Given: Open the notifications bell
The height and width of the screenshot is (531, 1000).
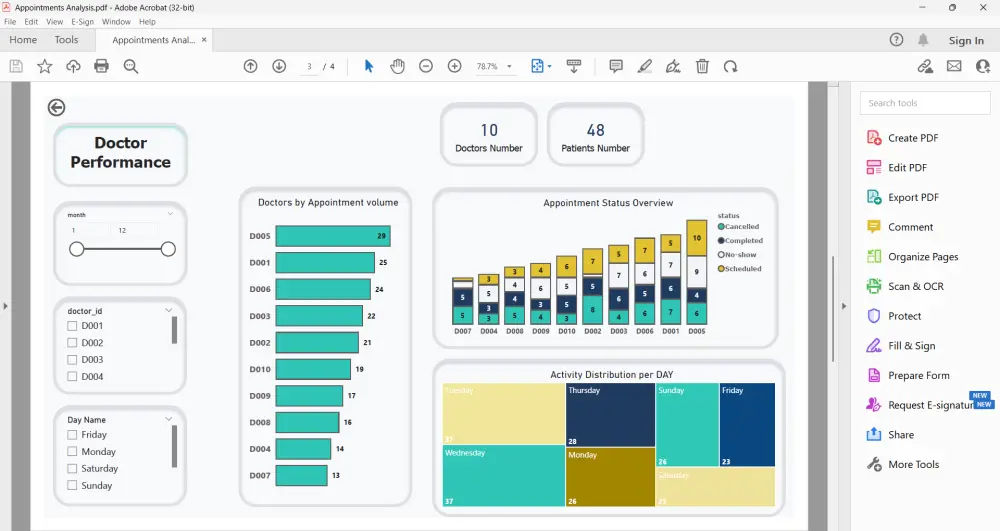Looking at the screenshot, I should [x=923, y=40].
